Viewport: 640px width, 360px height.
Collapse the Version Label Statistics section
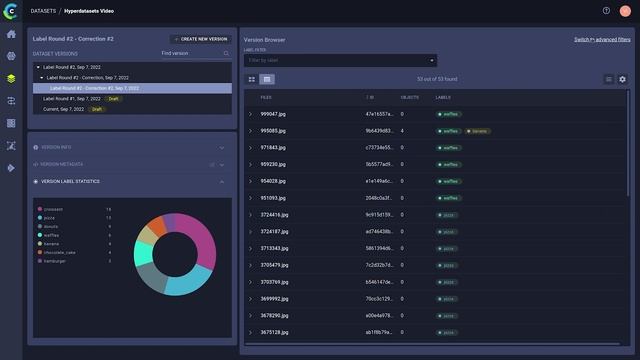(x=222, y=182)
